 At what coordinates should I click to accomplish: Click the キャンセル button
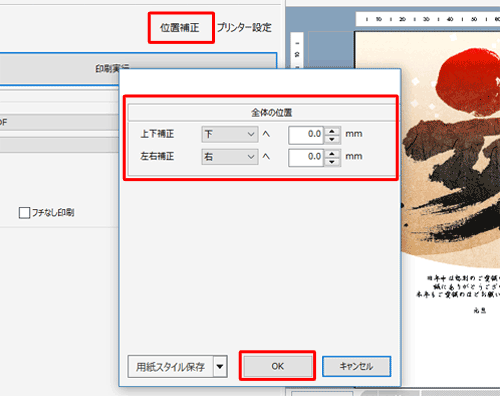[356, 366]
